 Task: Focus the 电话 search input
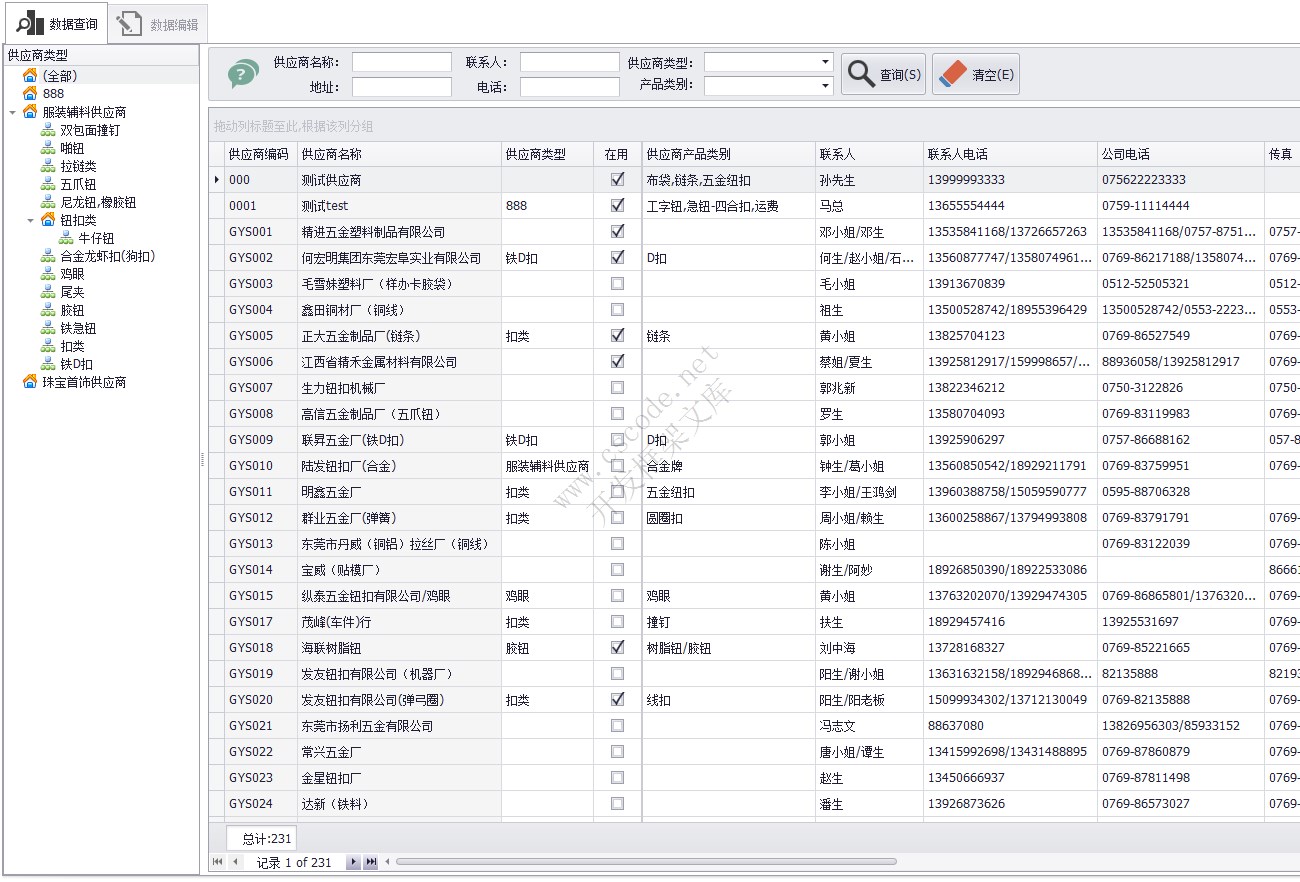point(570,87)
